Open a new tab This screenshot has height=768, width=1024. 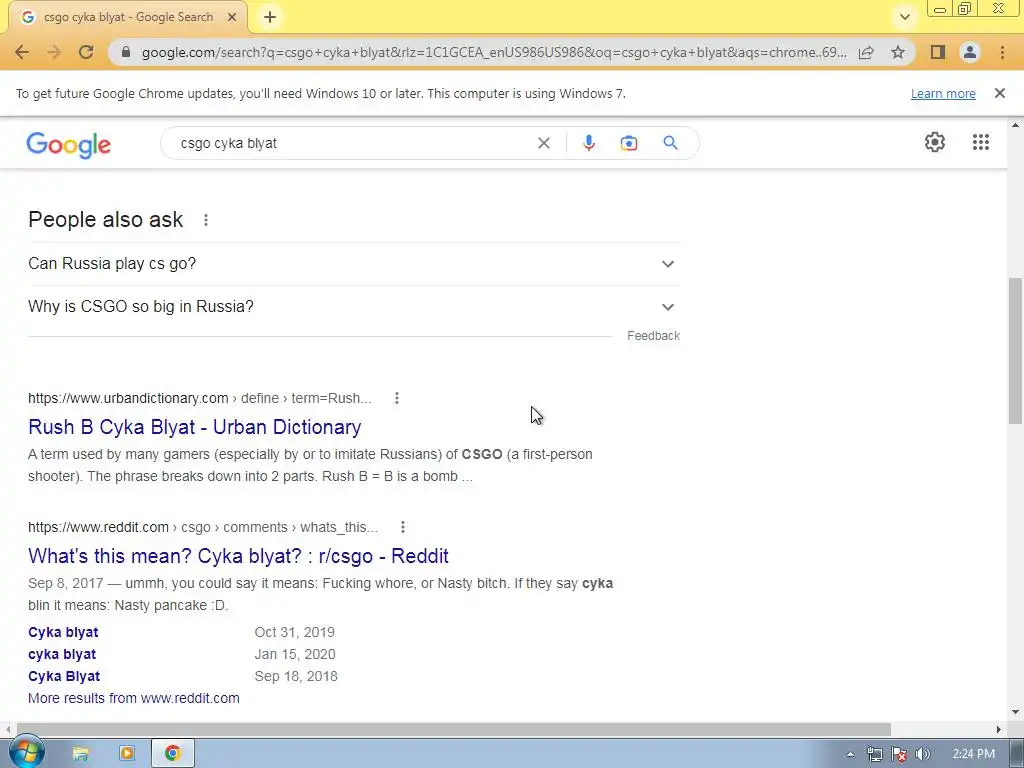(270, 17)
